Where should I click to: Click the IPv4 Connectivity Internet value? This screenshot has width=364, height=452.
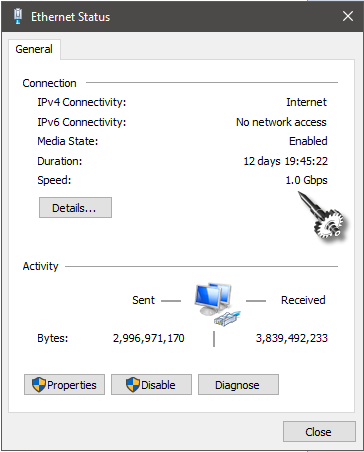point(306,102)
